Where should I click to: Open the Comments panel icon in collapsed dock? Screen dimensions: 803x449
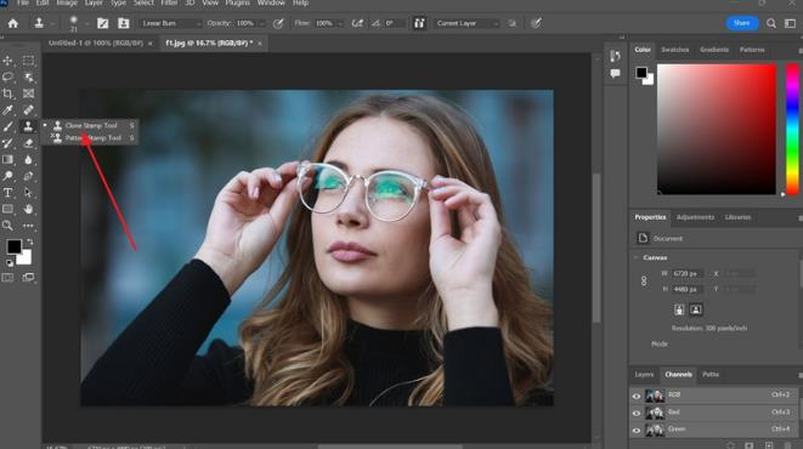(615, 74)
